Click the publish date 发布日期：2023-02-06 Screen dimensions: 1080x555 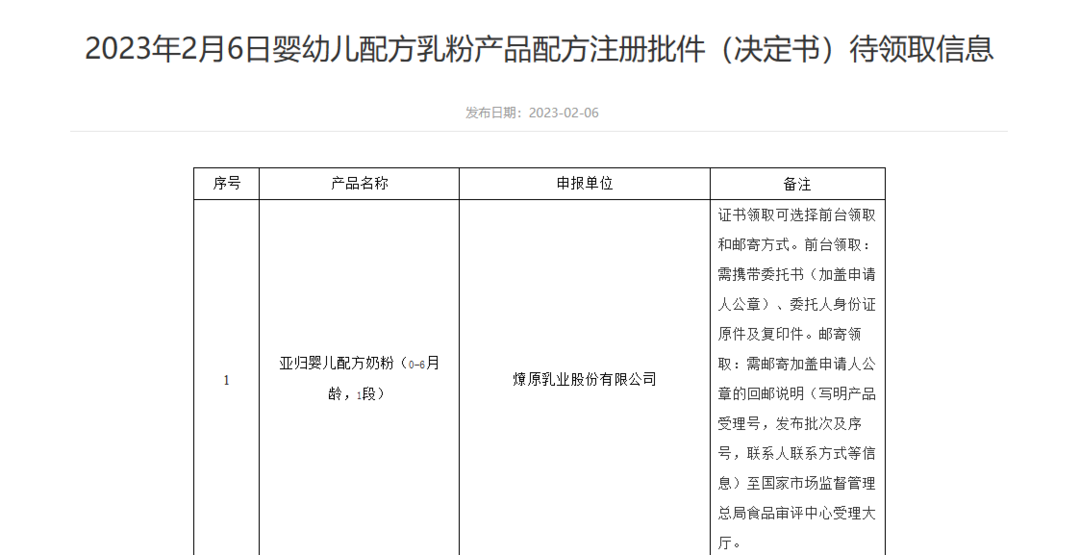tap(532, 113)
